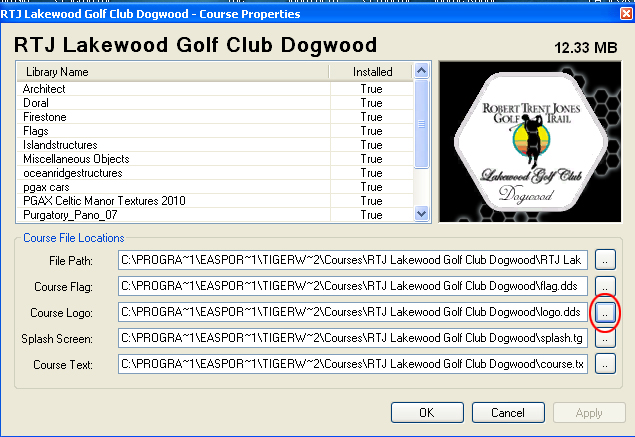Confirm with the OK button
The height and width of the screenshot is (437, 635).
coord(427,413)
